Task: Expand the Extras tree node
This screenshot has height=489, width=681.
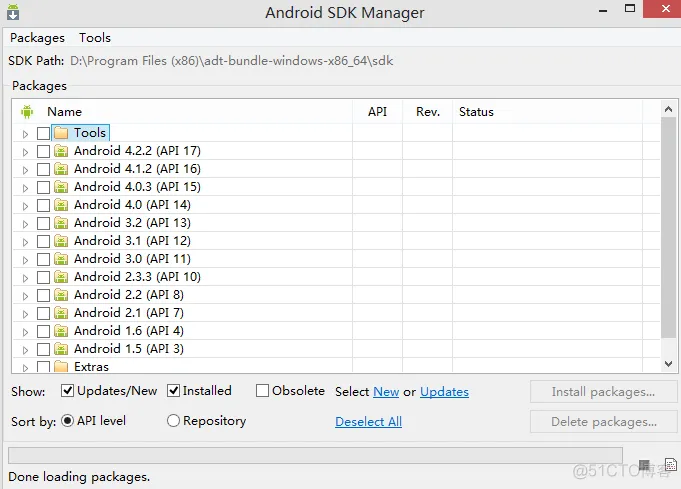Action: pos(25,368)
